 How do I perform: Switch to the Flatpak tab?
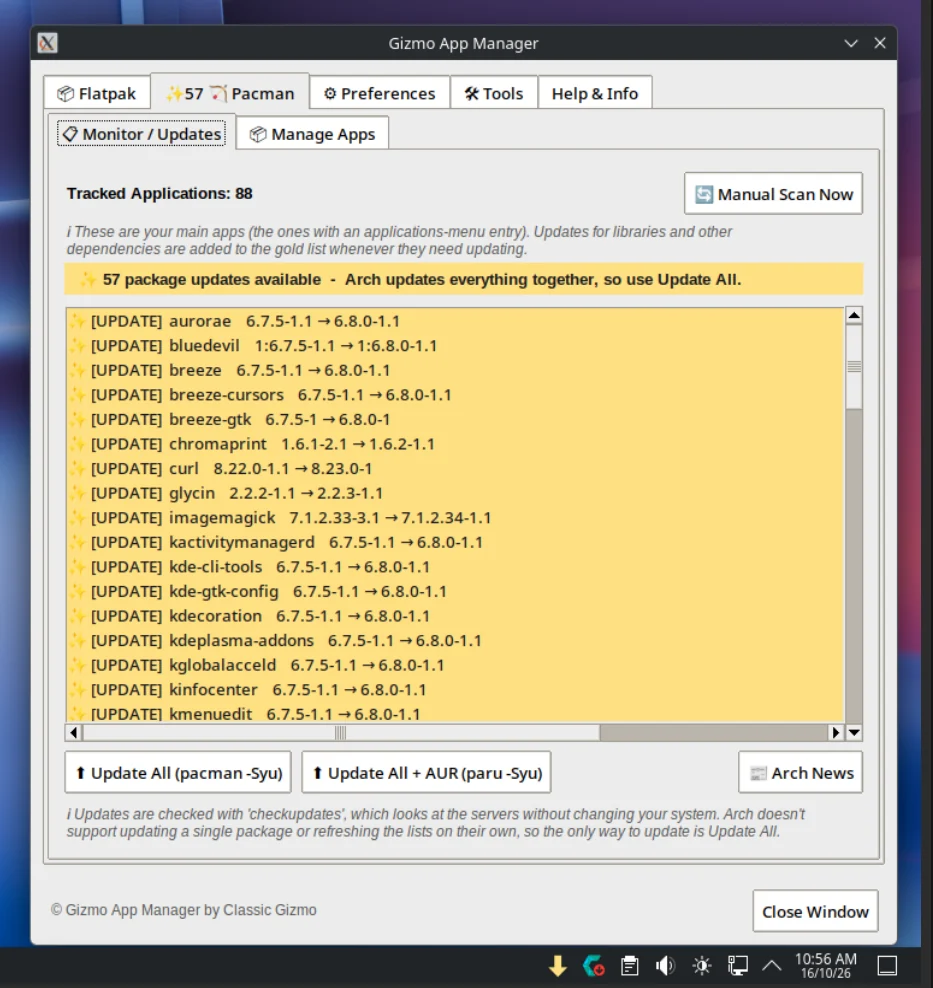(x=96, y=93)
